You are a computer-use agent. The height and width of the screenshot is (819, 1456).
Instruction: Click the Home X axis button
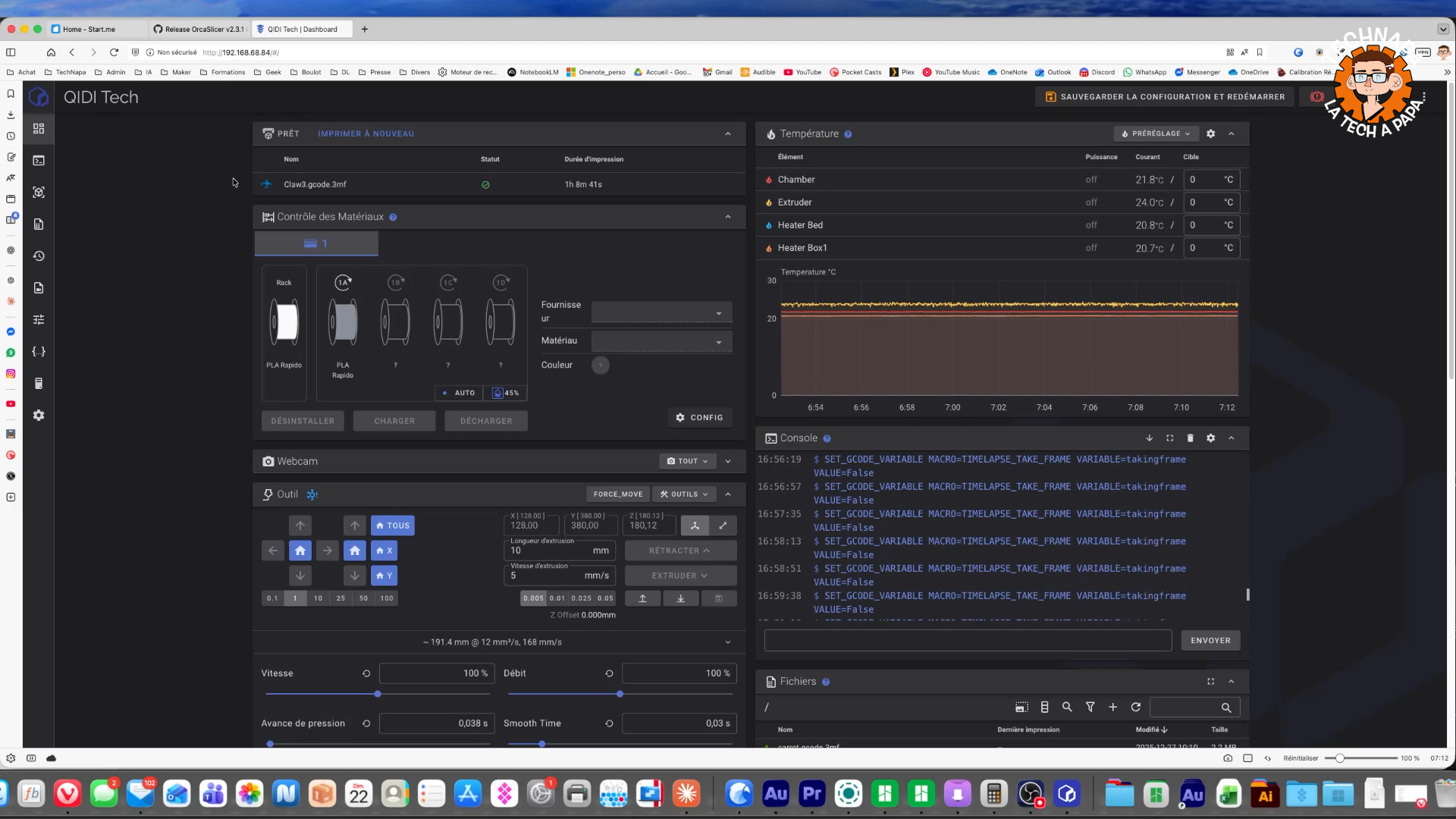[384, 551]
